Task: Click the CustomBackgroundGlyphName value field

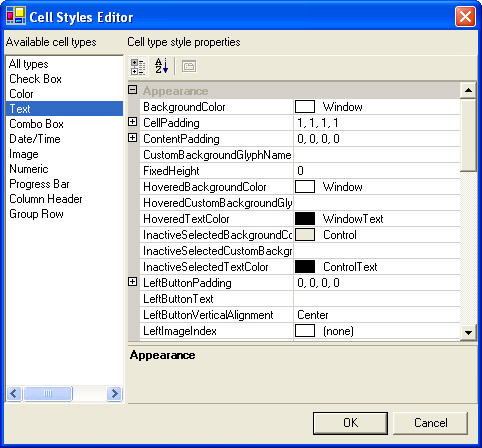Action: tap(377, 155)
